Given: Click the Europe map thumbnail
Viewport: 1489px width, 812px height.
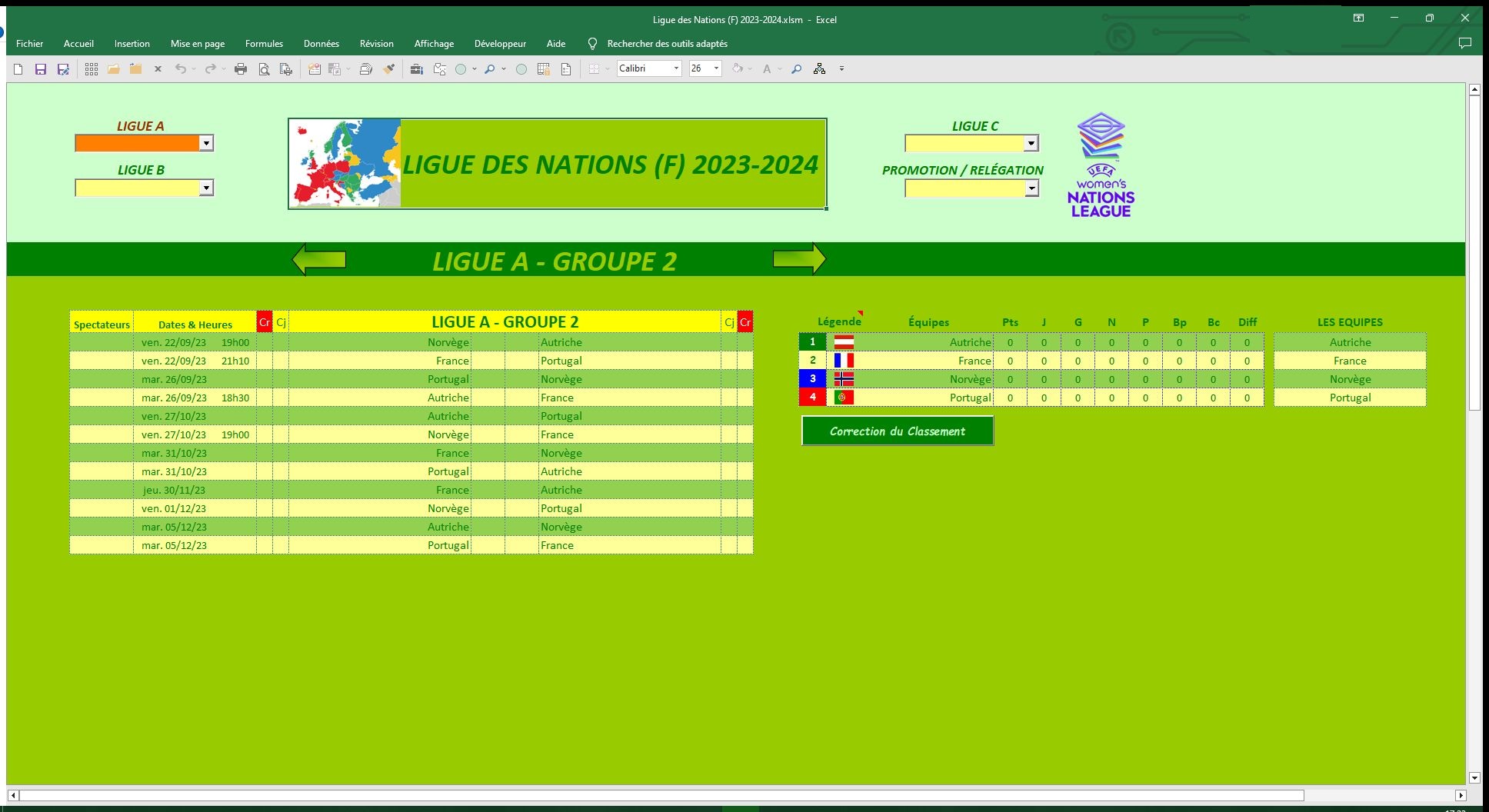Looking at the screenshot, I should [x=345, y=163].
